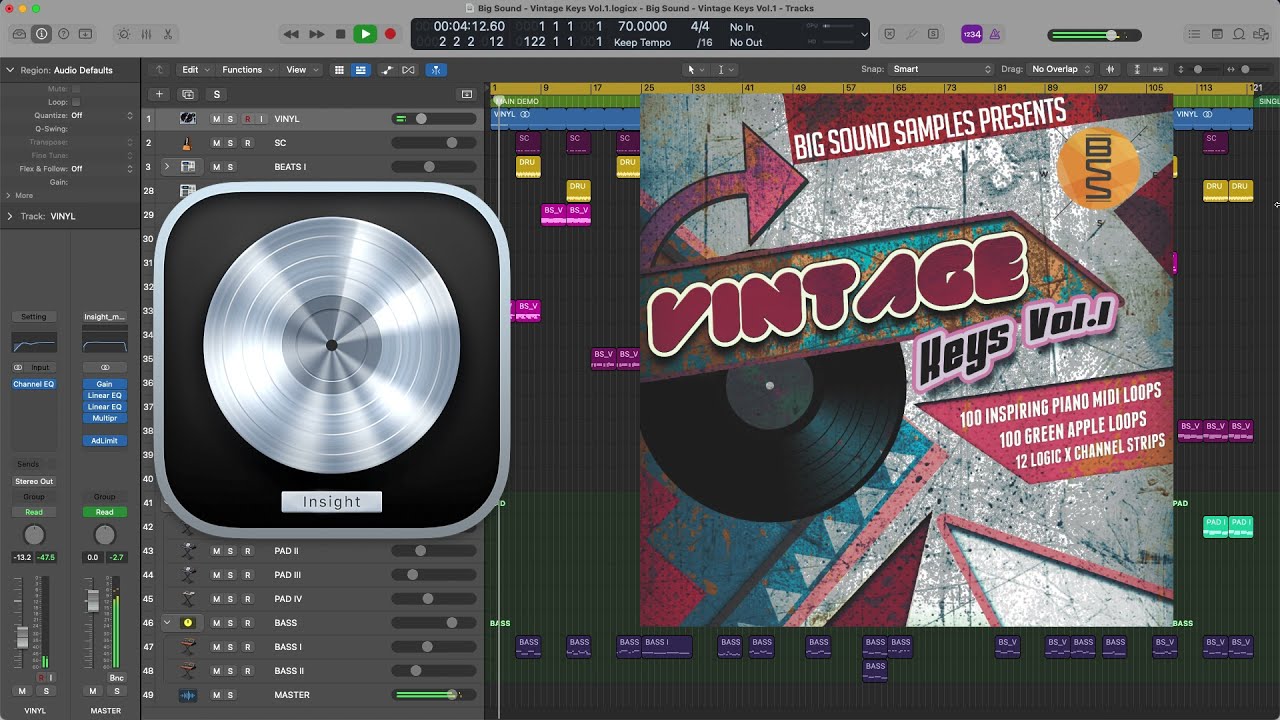
Task: Mute the MASTER channel strip
Action: [93, 691]
